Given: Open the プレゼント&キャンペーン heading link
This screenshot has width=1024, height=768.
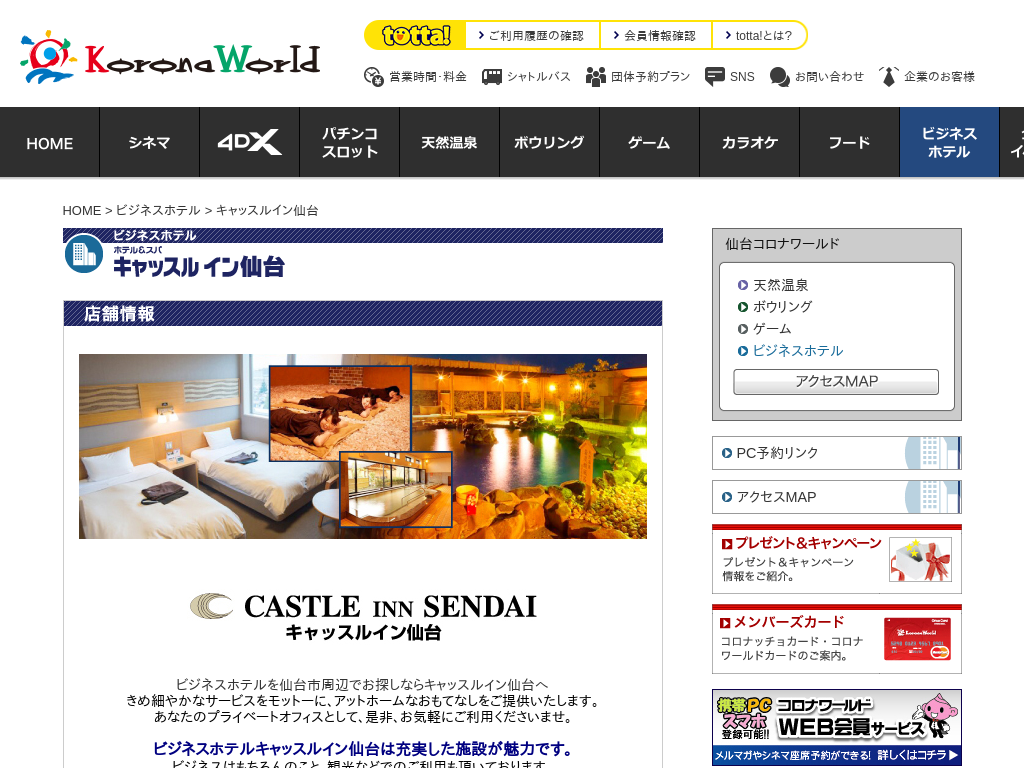Looking at the screenshot, I should pyautogui.click(x=808, y=543).
